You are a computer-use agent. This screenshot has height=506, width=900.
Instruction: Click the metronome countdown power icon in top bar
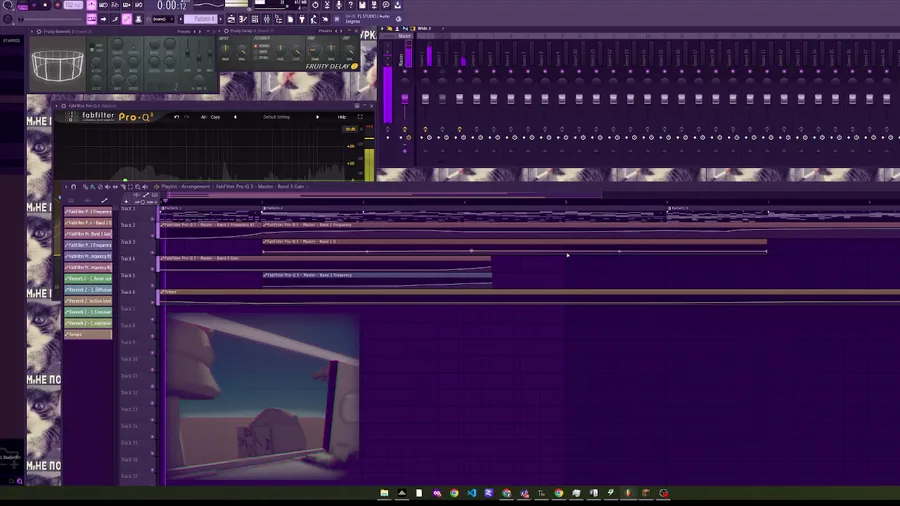point(315,5)
